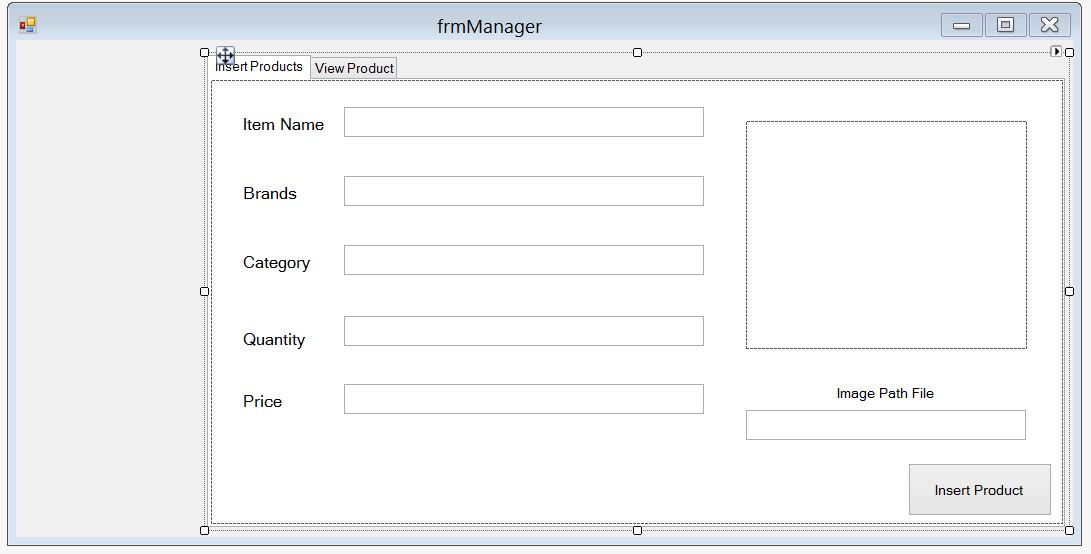
Task: Maximize the frmManager window
Action: 1005,25
